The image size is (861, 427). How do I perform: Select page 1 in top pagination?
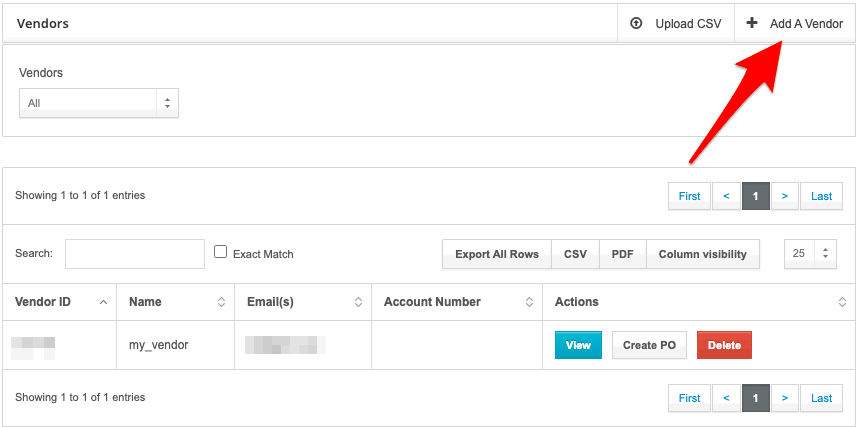tap(756, 196)
